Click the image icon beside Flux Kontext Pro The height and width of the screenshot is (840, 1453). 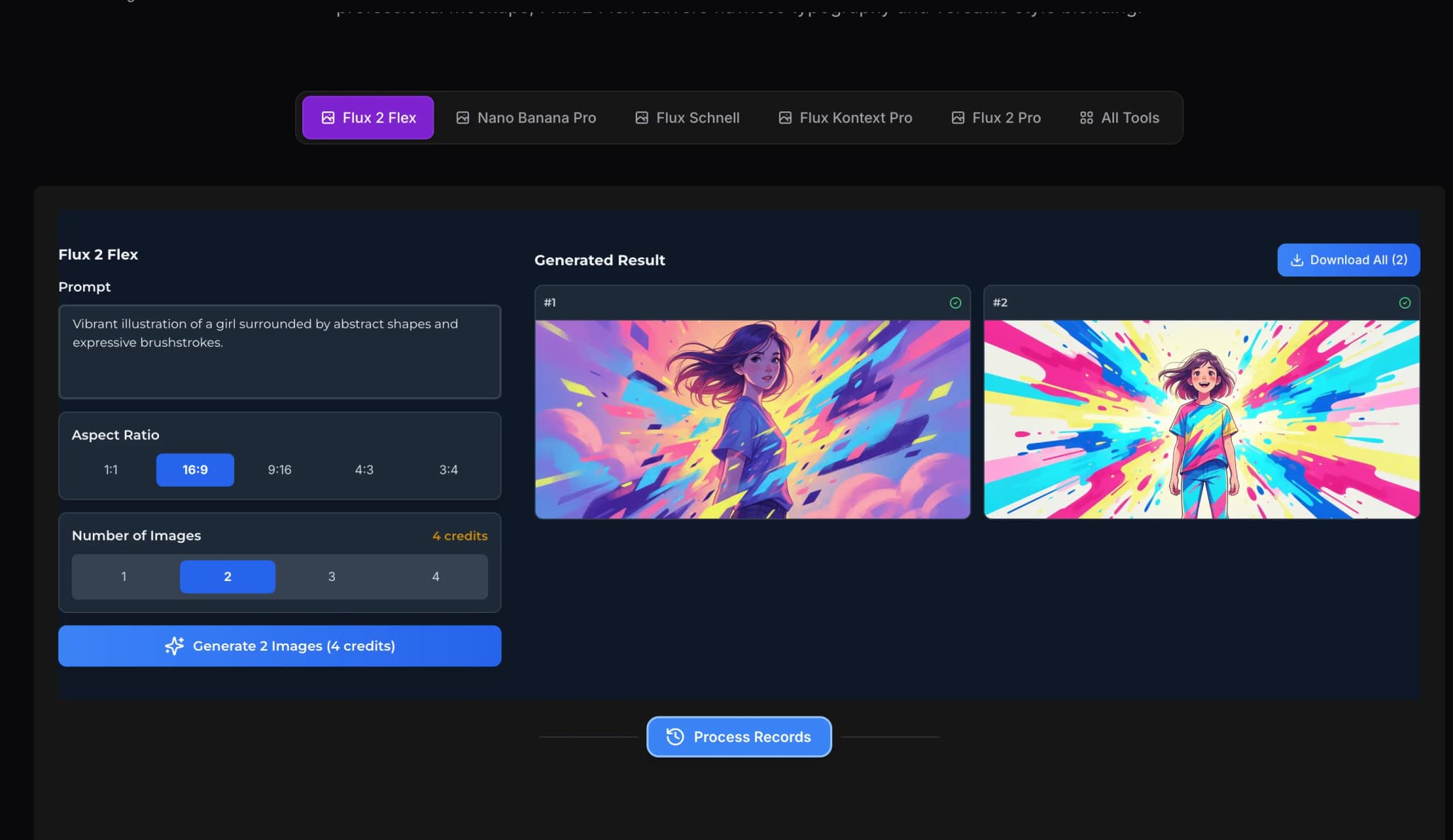click(785, 118)
